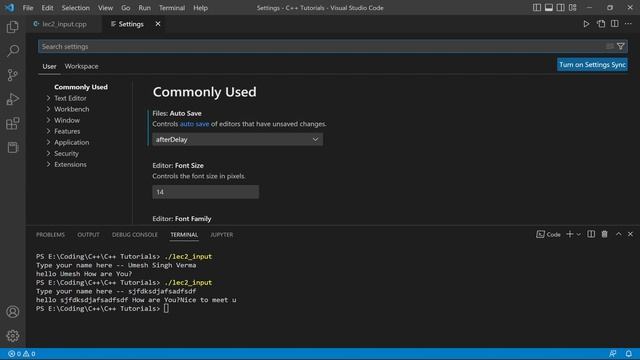
Task: Expand Window settings category
Action: coord(67,120)
